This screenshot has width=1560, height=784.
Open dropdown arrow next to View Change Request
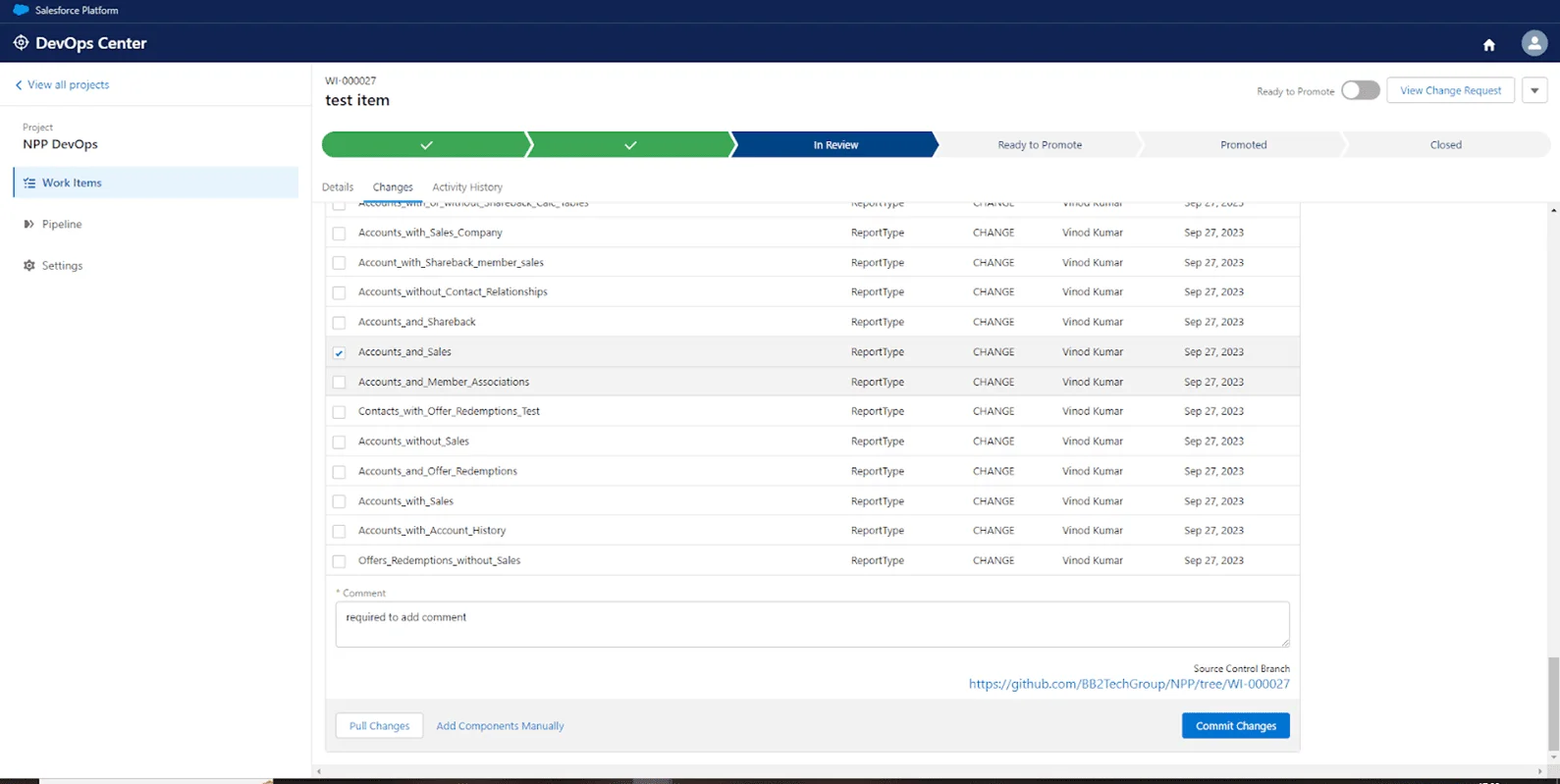pyautogui.click(x=1533, y=90)
